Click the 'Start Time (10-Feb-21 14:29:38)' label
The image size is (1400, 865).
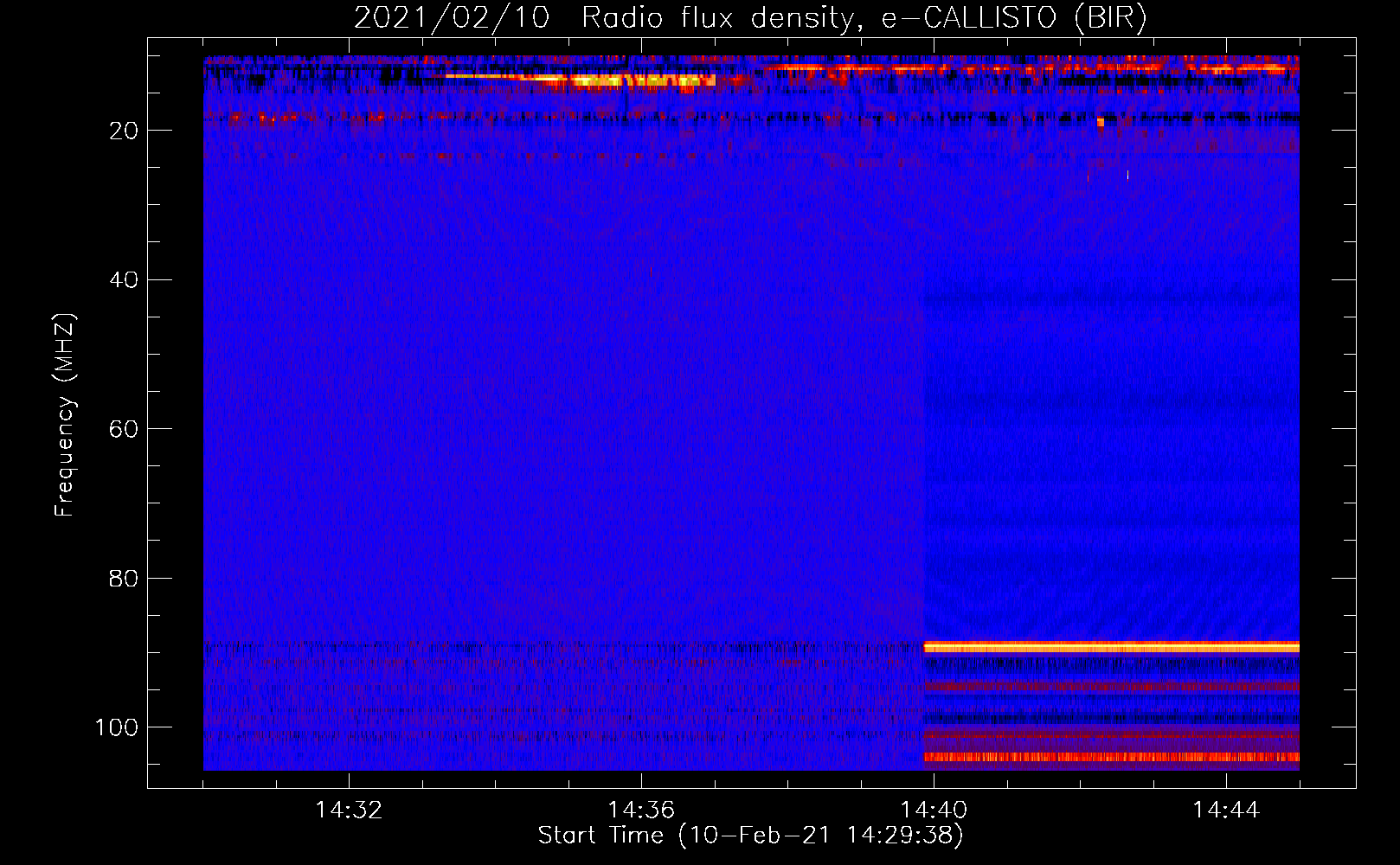pos(750,836)
